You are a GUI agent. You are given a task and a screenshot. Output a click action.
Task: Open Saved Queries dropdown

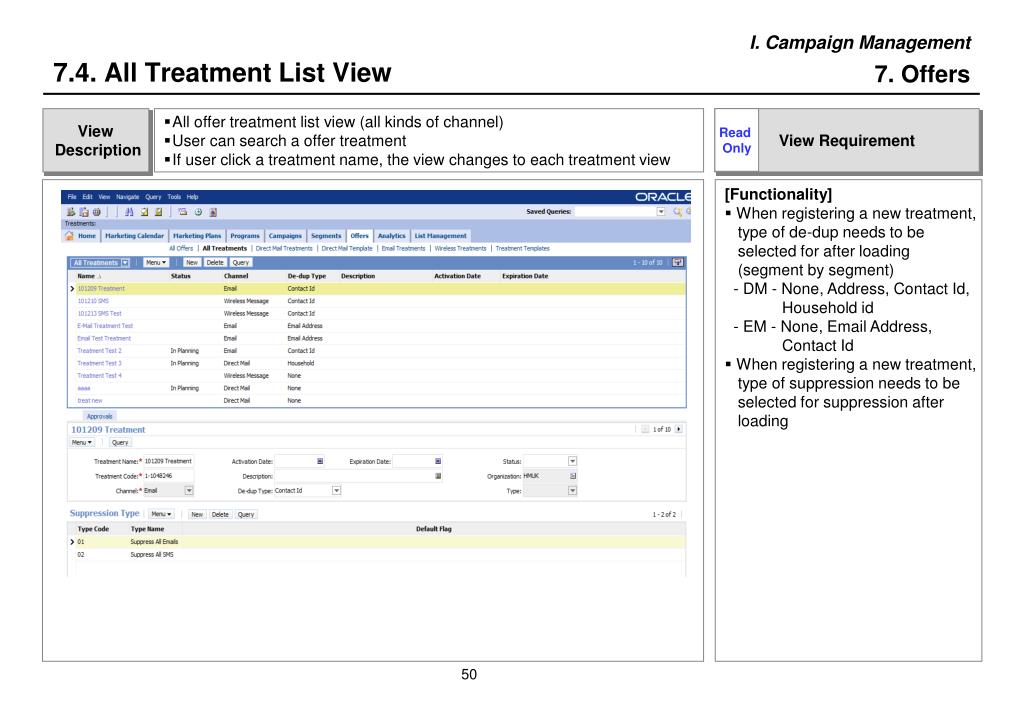661,211
